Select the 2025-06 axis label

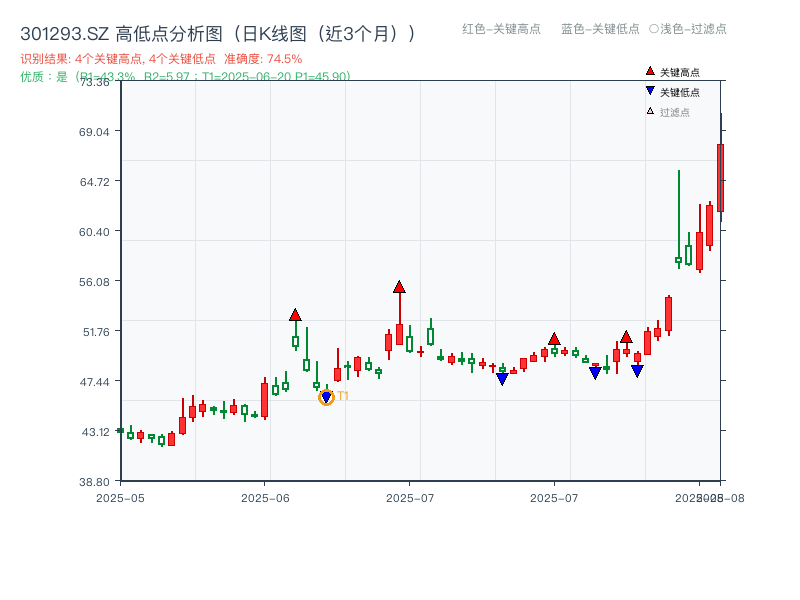pos(266,494)
